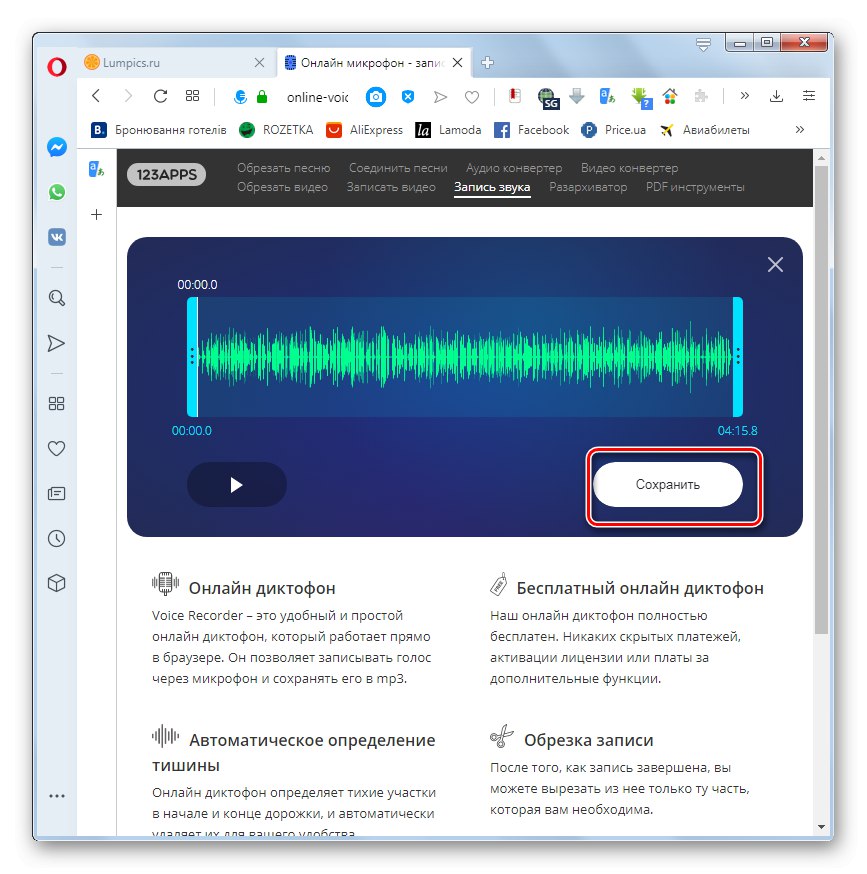867x874 pixels.
Task: Open Аудио конвертер menu item
Action: tap(514, 168)
